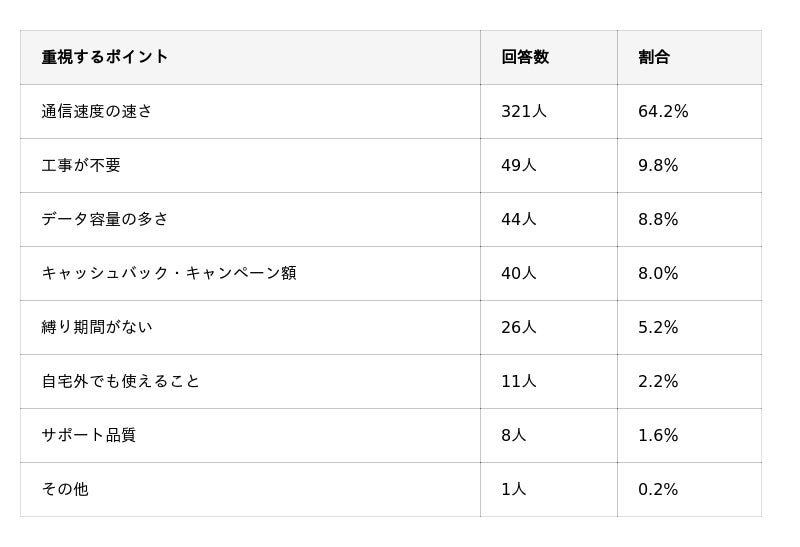Screen dimensions: 800x547
Task: Click the 8.8% percentage cell
Action: tap(658, 219)
